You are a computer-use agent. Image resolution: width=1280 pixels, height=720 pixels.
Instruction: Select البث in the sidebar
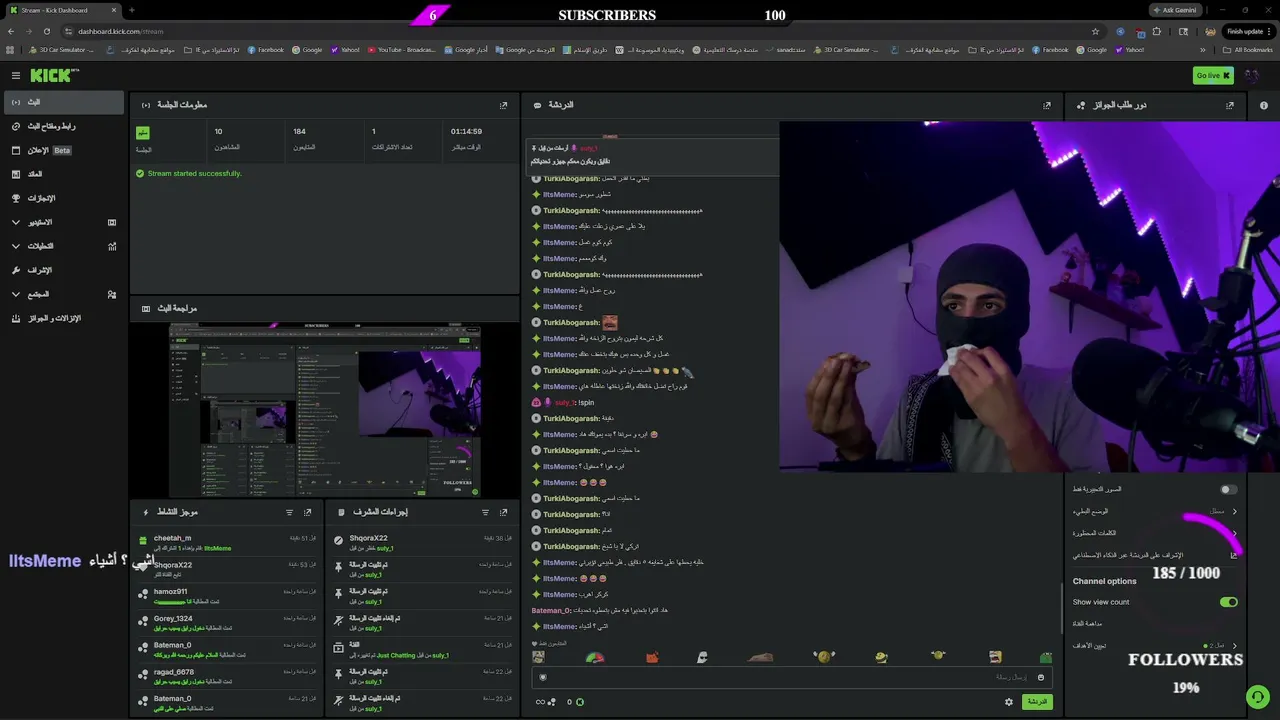pos(62,102)
